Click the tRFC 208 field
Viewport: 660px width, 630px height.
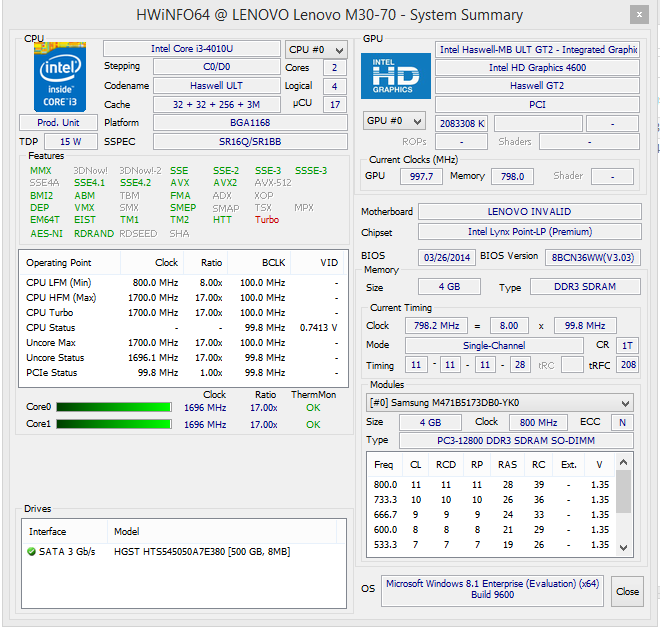[x=628, y=364]
